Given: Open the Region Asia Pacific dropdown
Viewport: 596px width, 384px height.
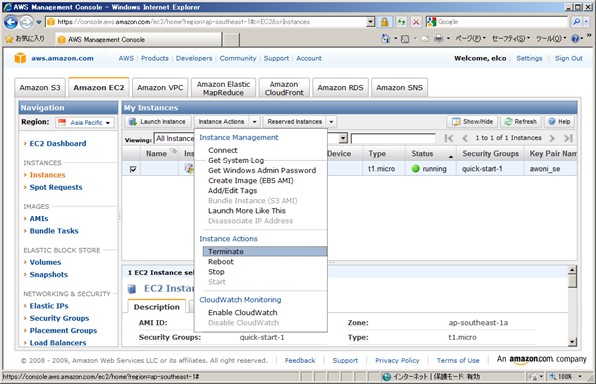Looking at the screenshot, I should tap(85, 122).
